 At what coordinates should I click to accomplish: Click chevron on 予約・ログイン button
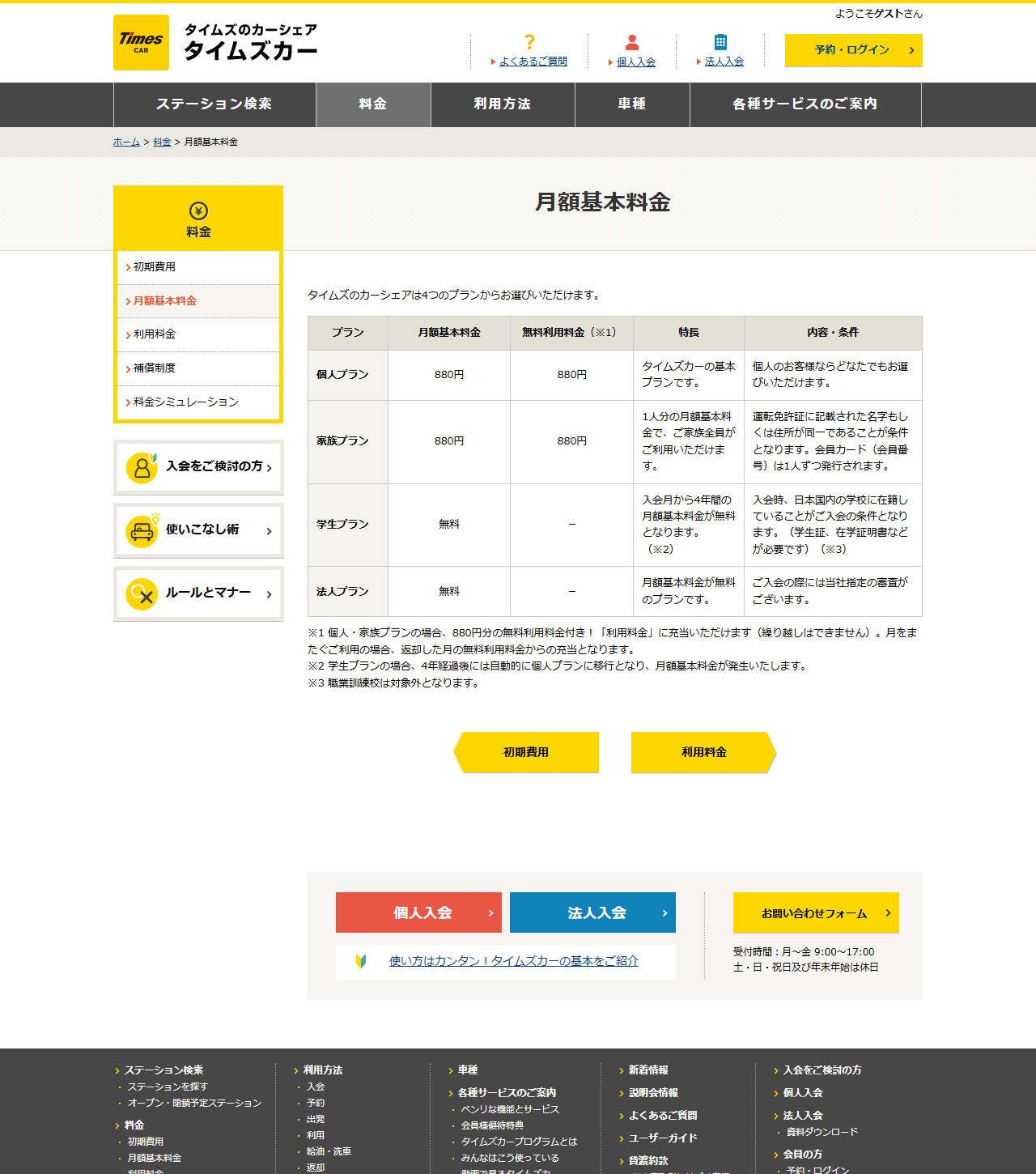click(x=911, y=50)
